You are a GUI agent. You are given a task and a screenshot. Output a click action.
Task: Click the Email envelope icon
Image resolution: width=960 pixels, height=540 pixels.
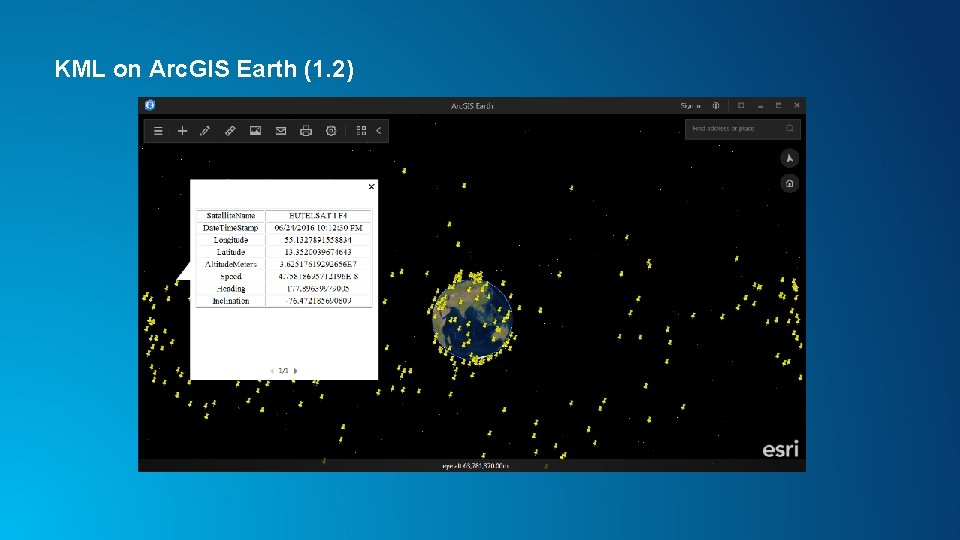pos(281,130)
